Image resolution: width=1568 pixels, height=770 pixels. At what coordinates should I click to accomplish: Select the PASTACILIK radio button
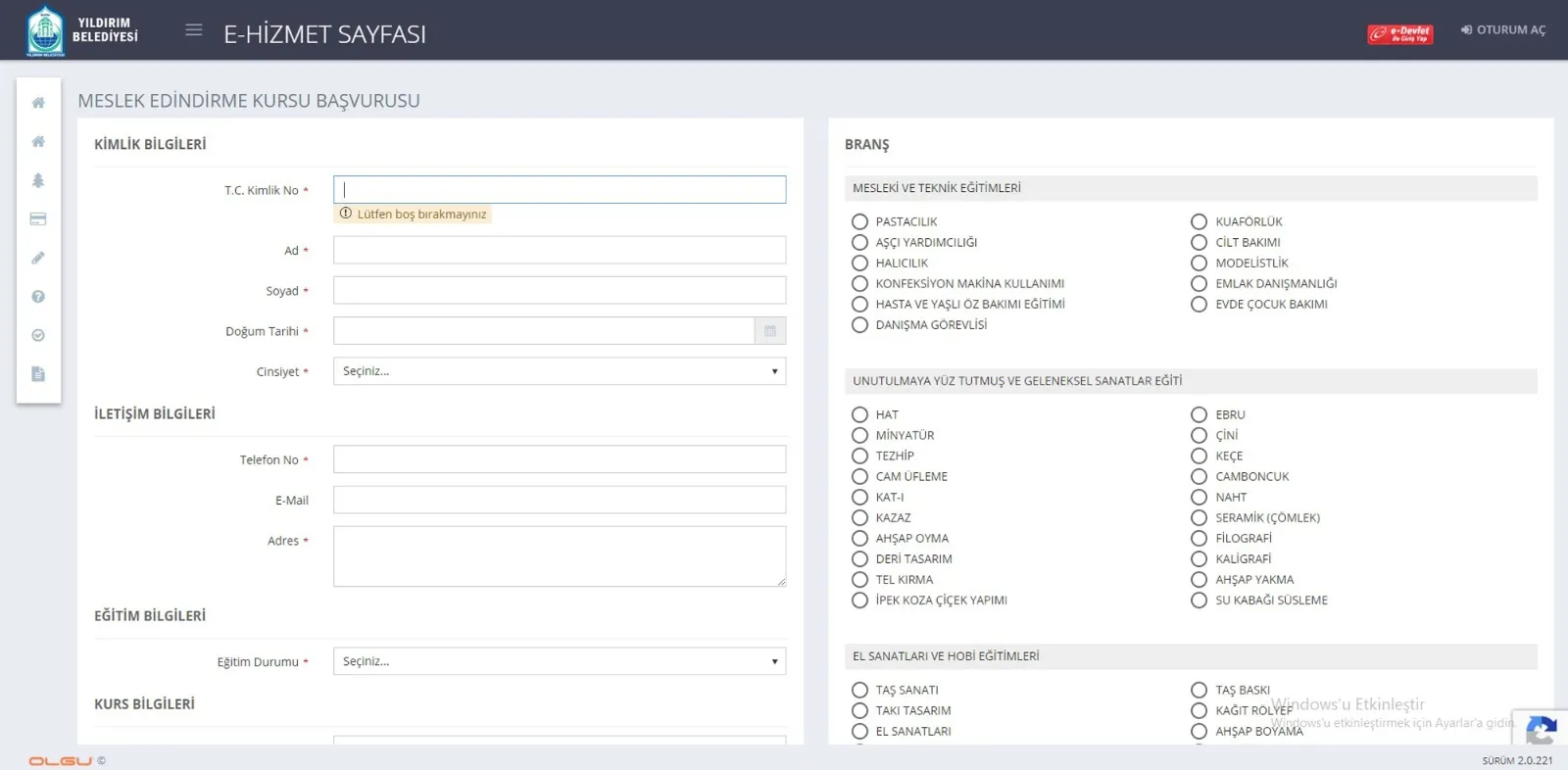(x=859, y=222)
